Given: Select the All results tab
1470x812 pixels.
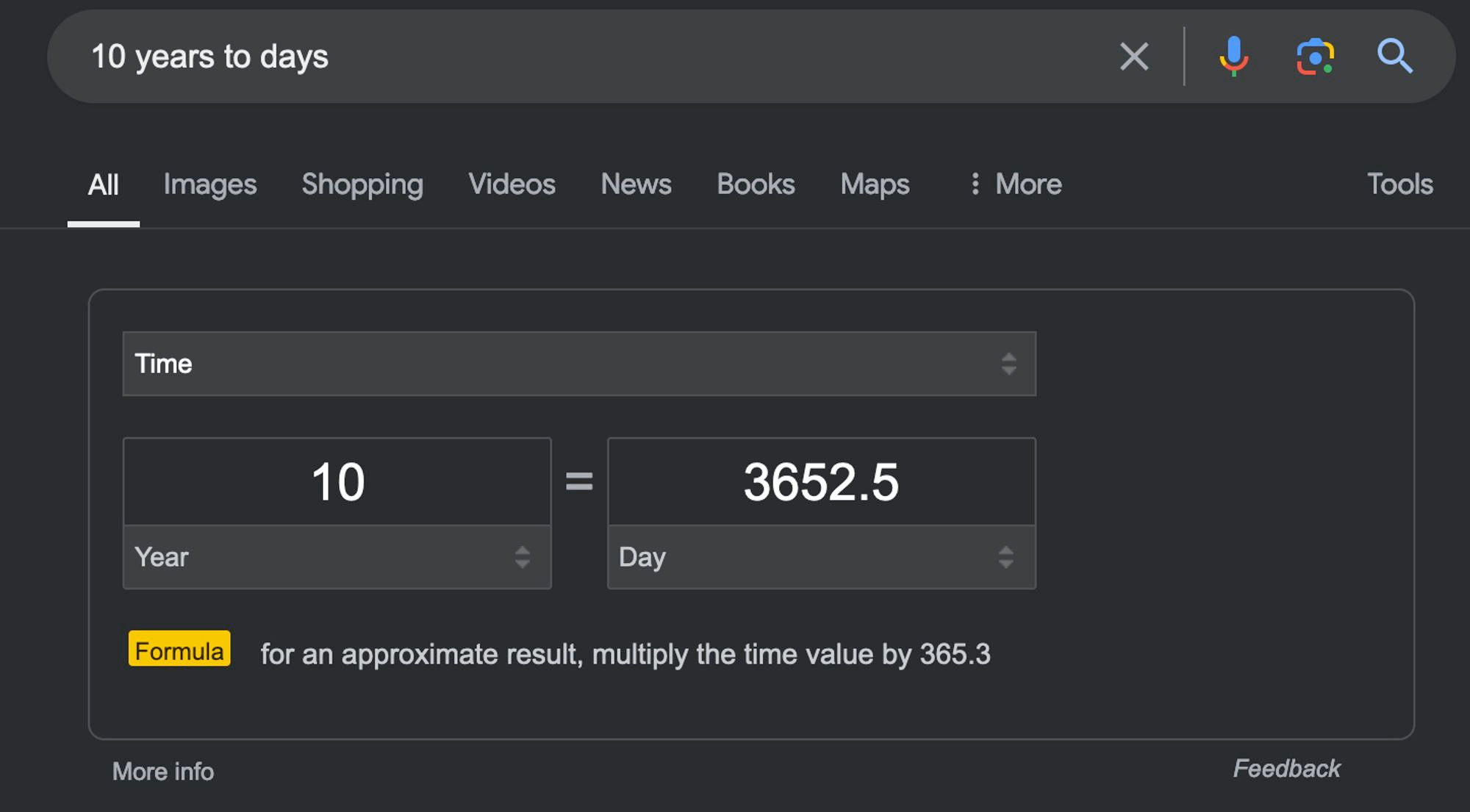Looking at the screenshot, I should [103, 184].
